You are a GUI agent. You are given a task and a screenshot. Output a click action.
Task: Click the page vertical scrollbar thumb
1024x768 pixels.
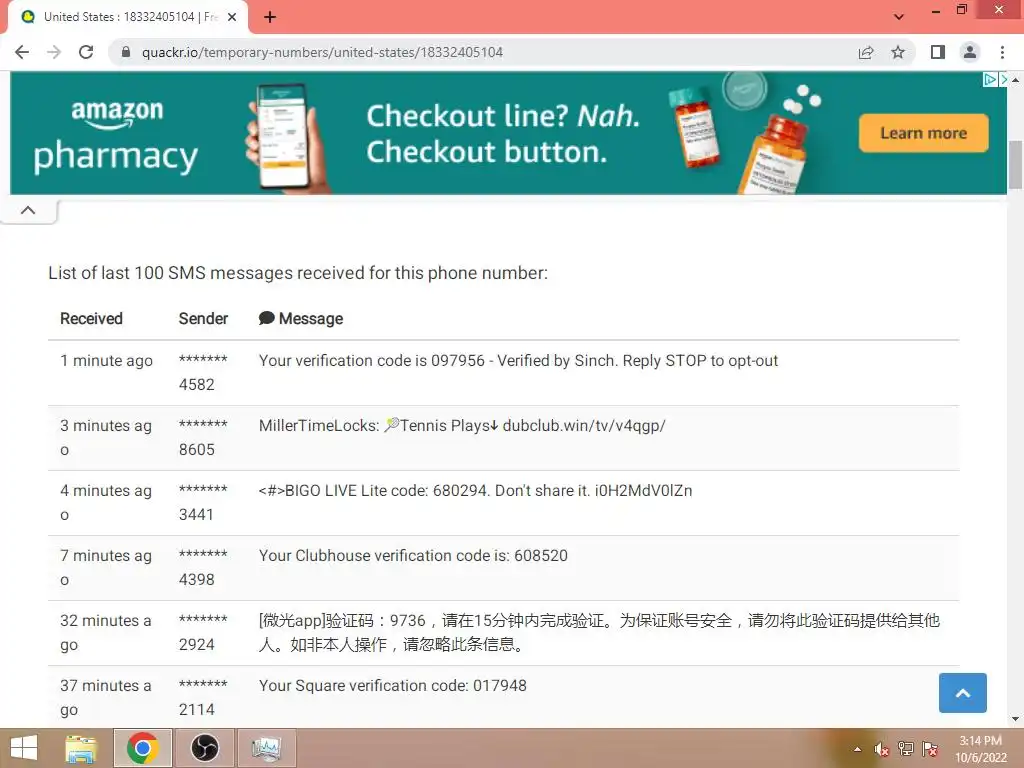click(x=1016, y=165)
